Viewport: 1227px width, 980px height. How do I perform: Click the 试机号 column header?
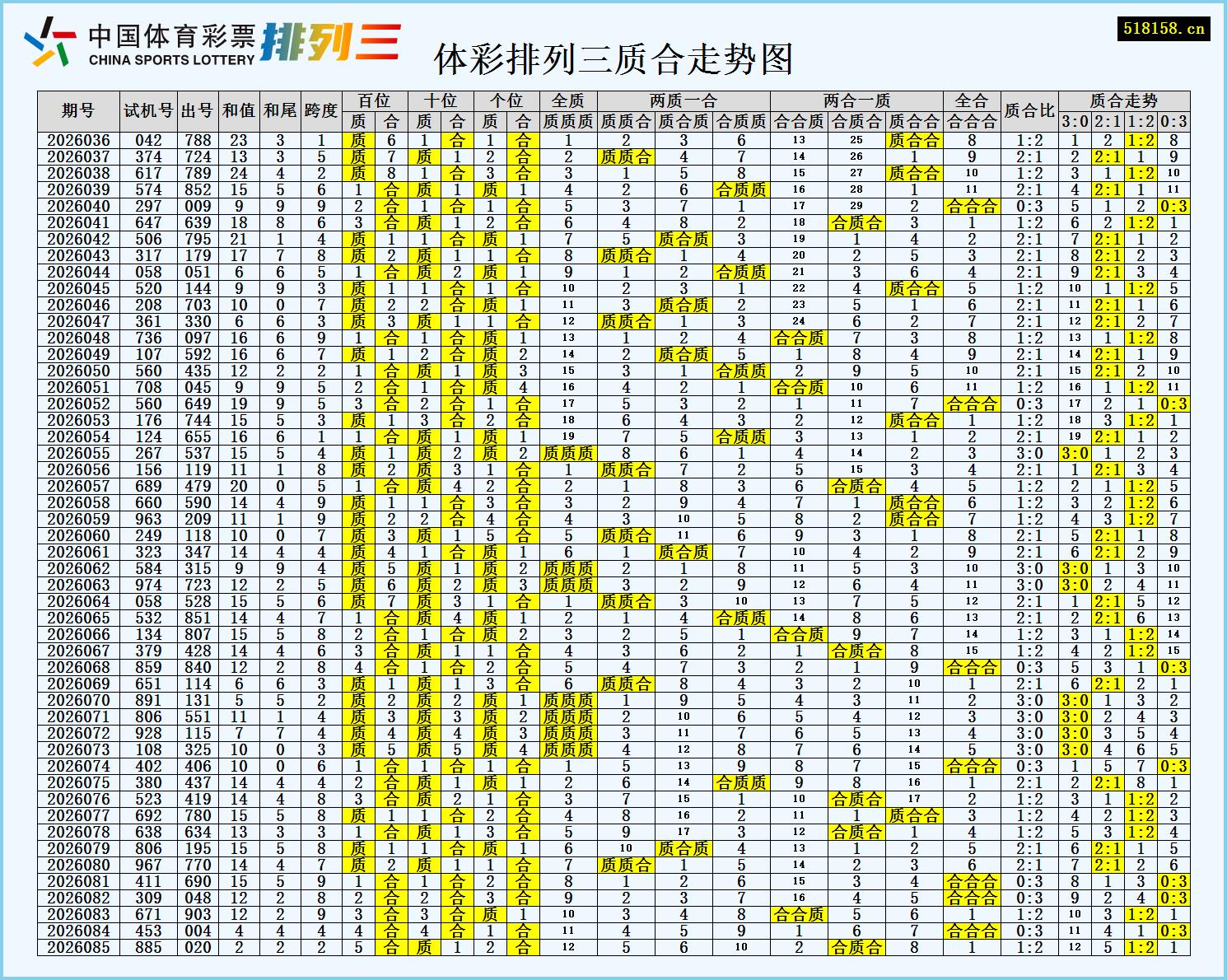148,108
